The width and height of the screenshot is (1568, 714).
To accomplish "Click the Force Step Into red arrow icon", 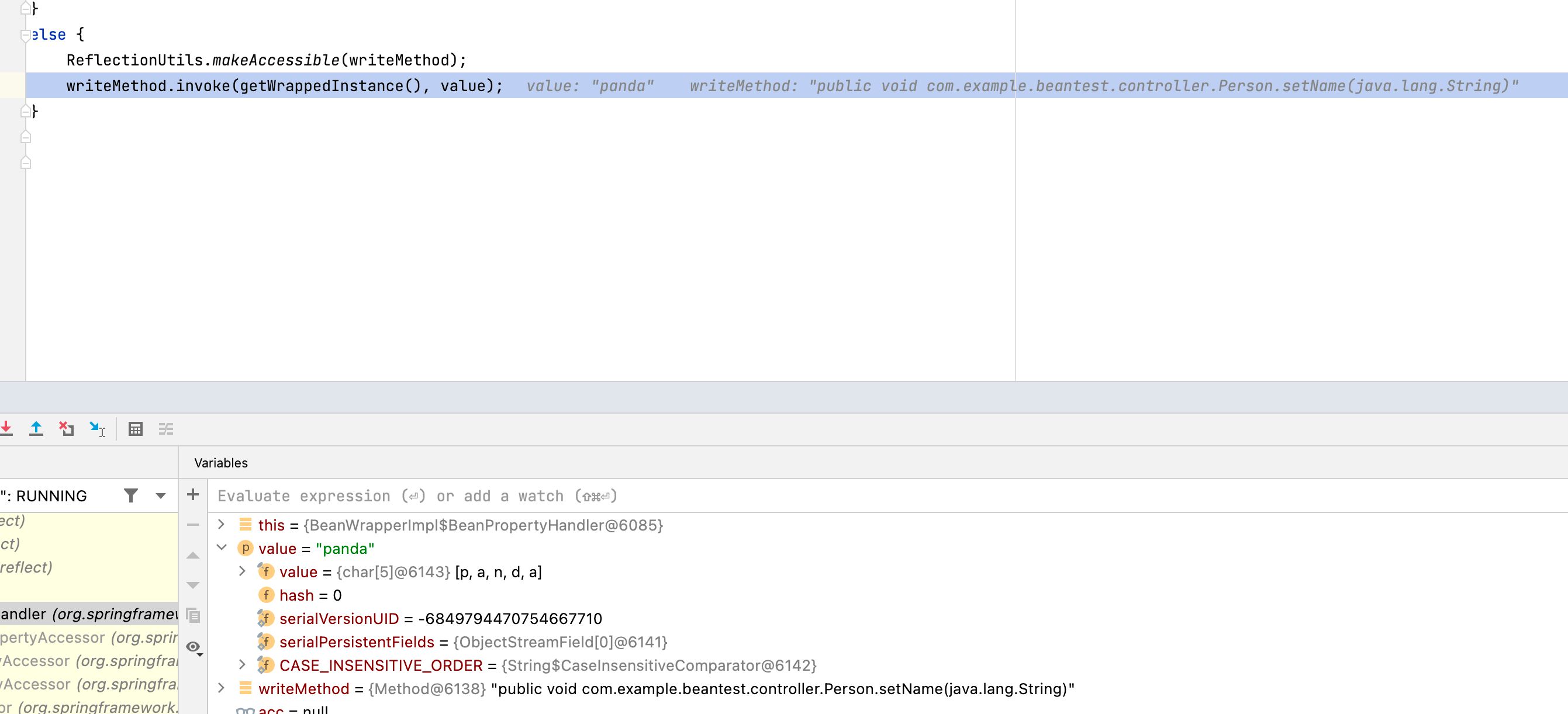I will [6, 429].
